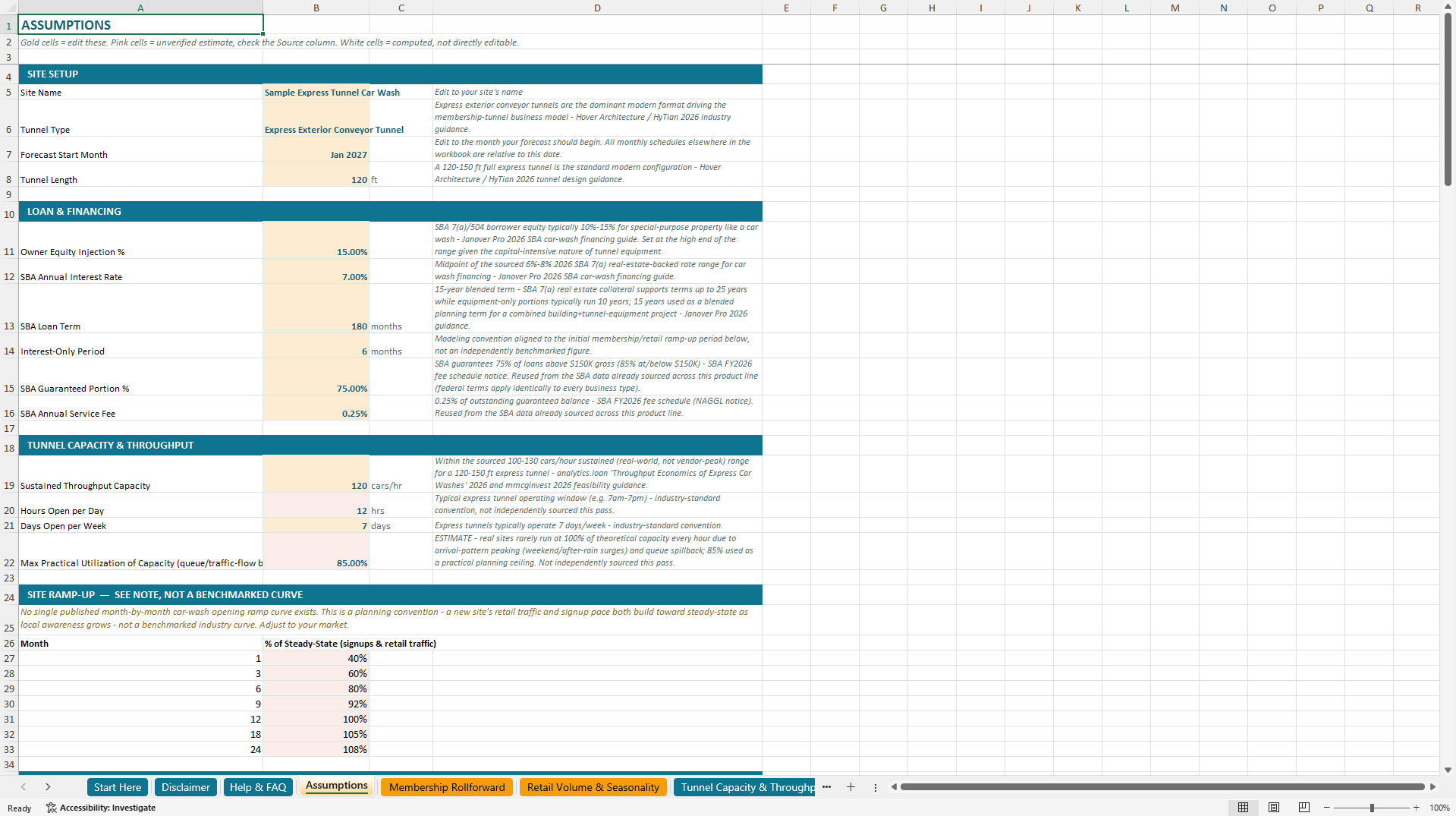
Task: Adjust the zoom slider handle
Action: (x=1372, y=808)
